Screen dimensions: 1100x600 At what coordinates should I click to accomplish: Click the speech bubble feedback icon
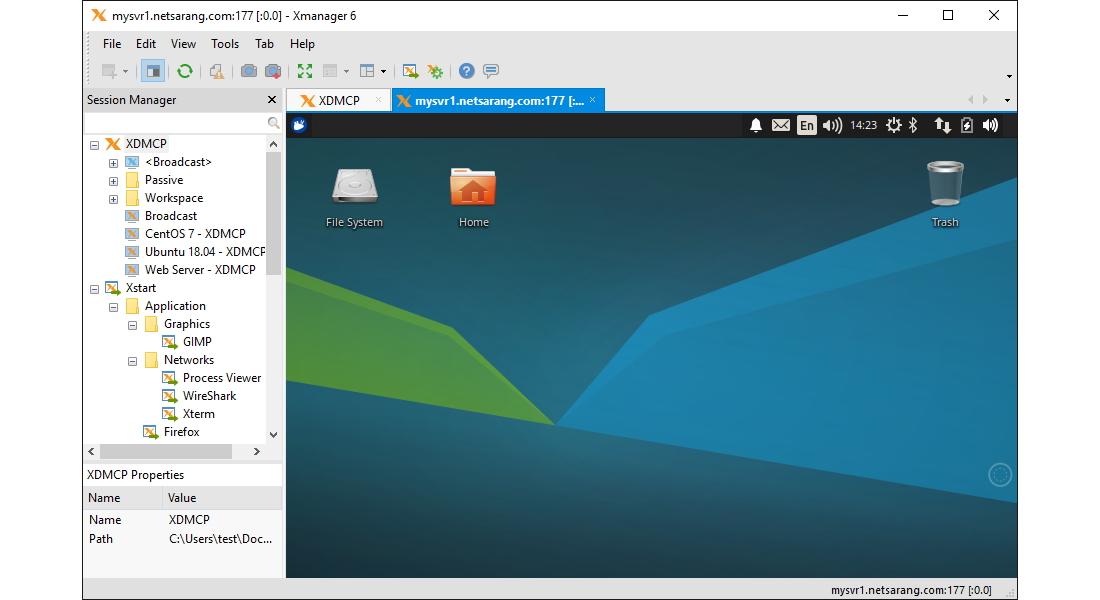click(491, 71)
